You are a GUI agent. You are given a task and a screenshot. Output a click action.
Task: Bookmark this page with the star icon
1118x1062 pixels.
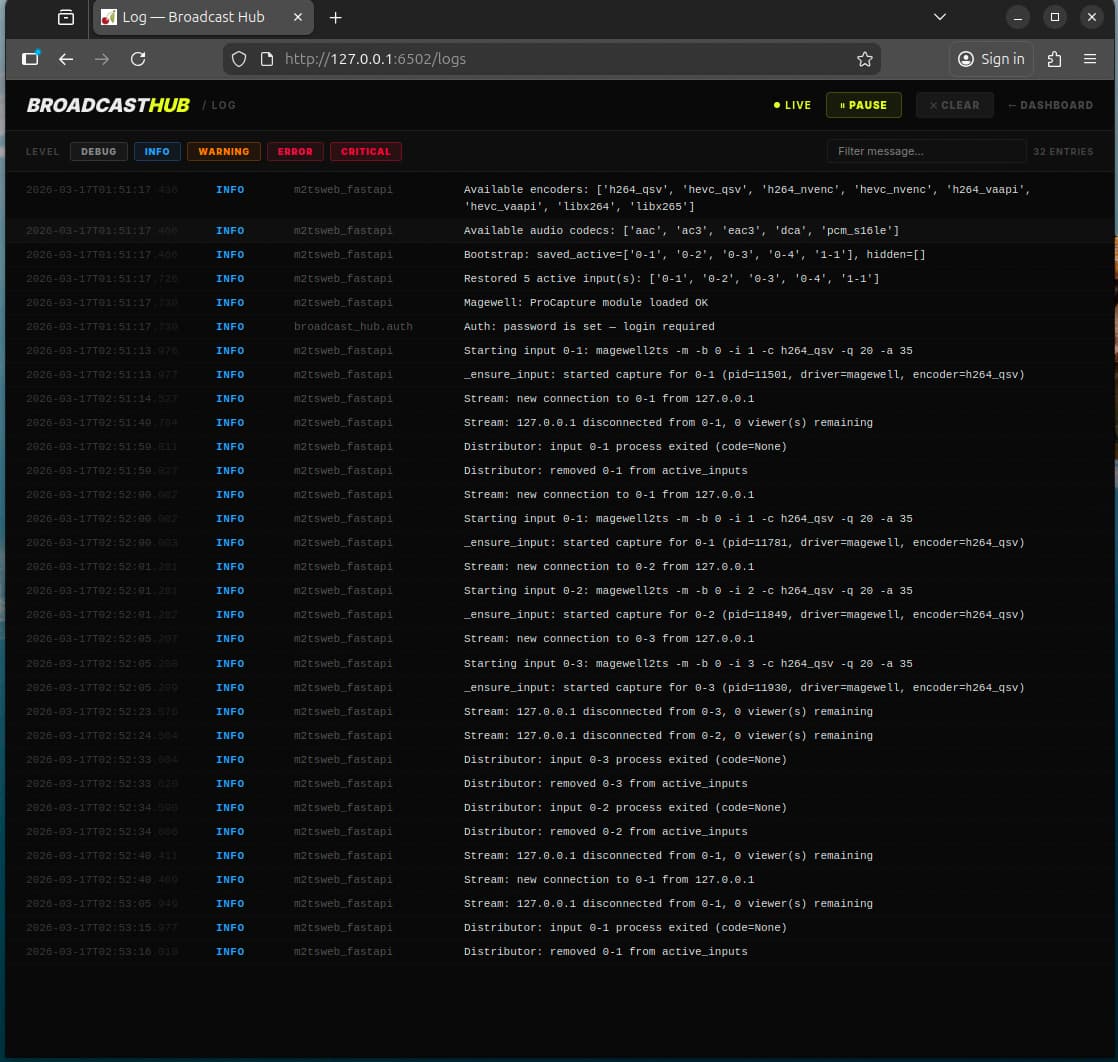865,59
